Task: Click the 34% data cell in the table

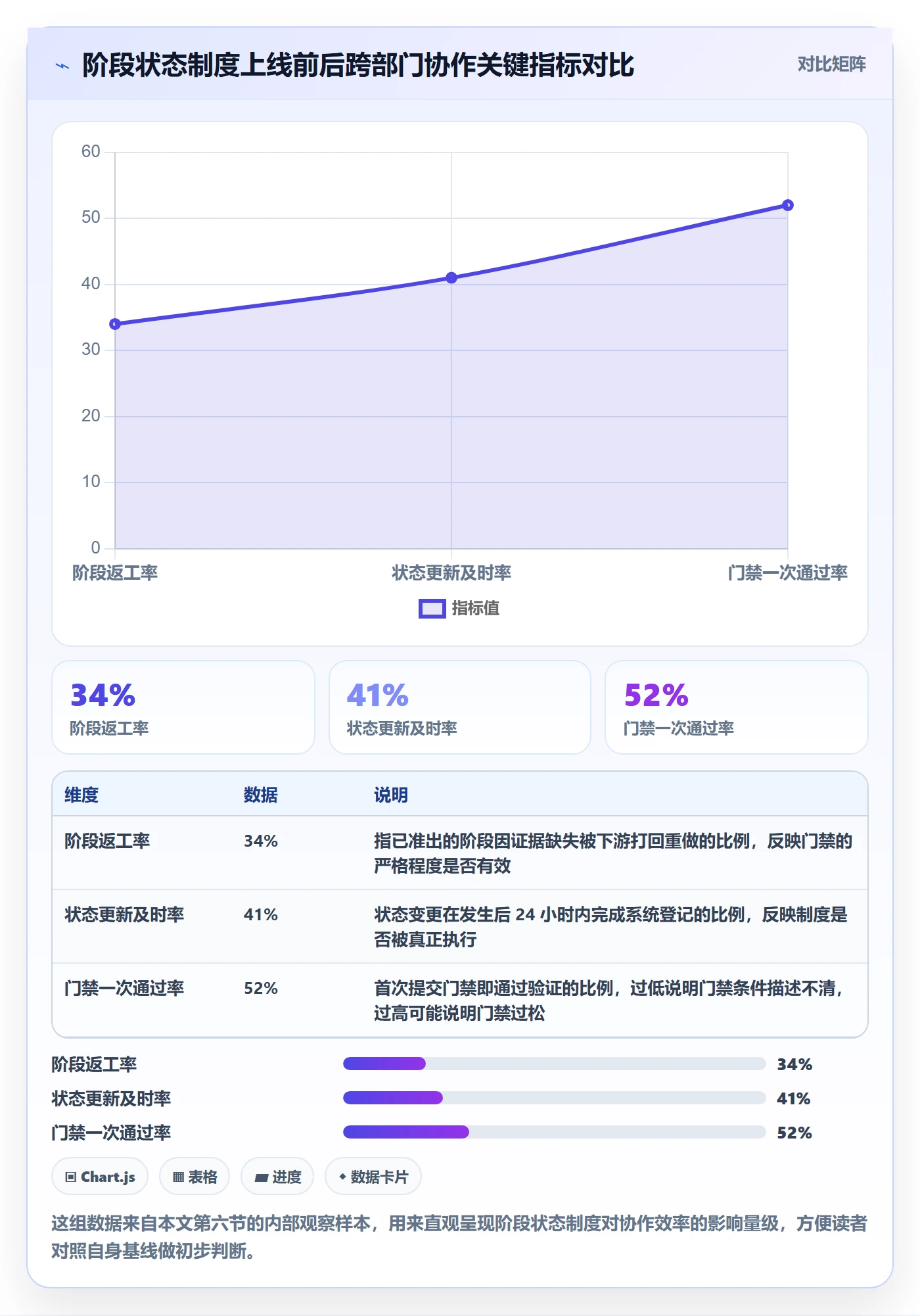Action: [x=261, y=841]
